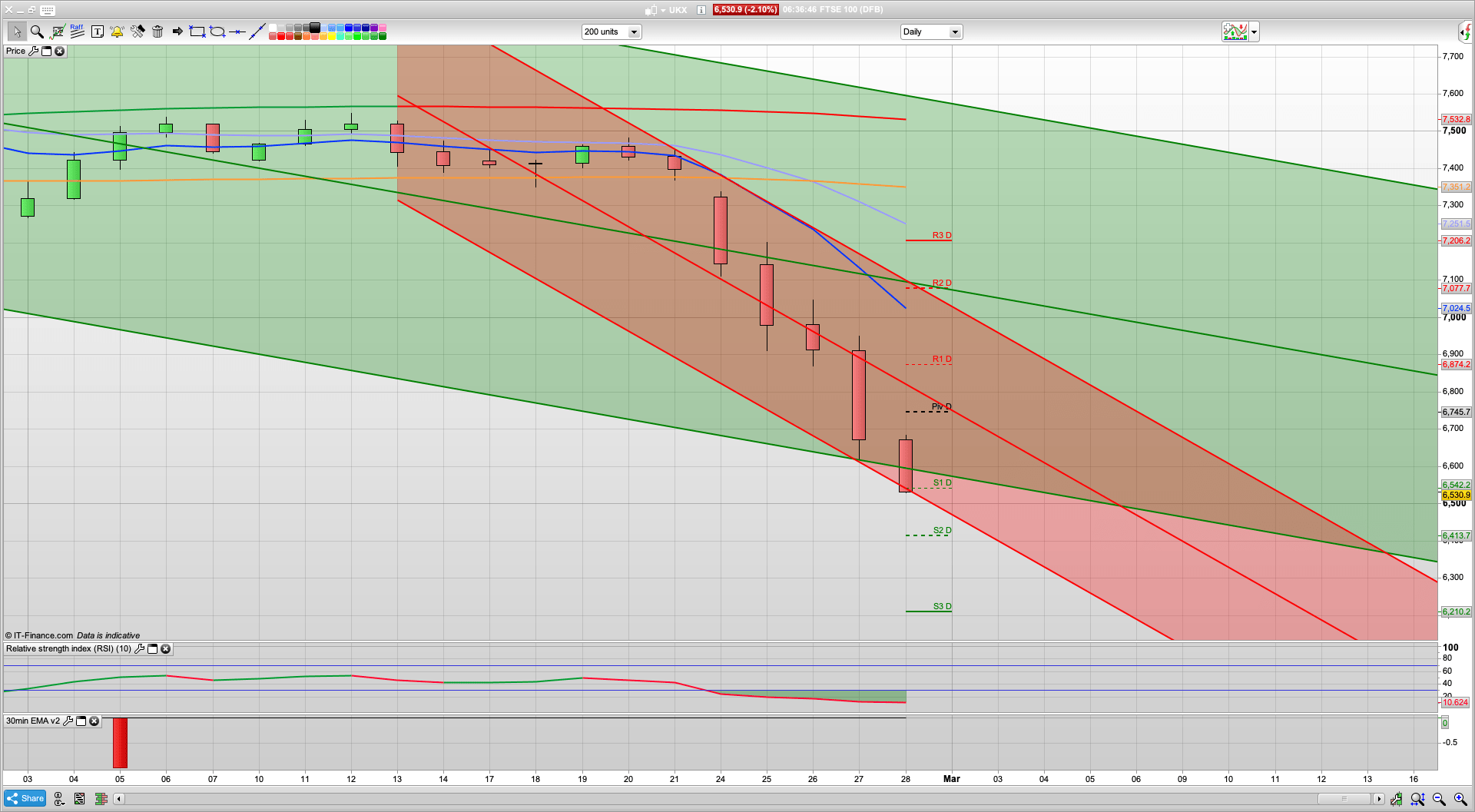1475x812 pixels.
Task: Open the alerts bell tool
Action: [x=117, y=31]
